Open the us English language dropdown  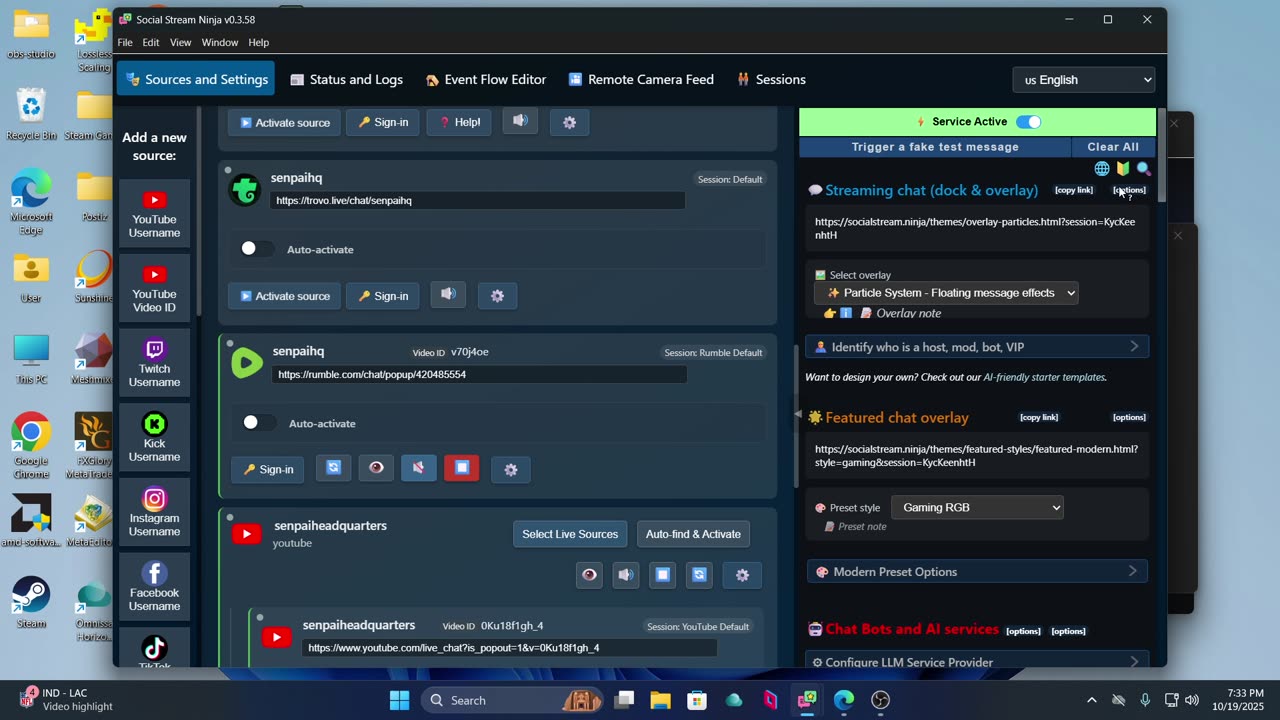pyautogui.click(x=1084, y=80)
